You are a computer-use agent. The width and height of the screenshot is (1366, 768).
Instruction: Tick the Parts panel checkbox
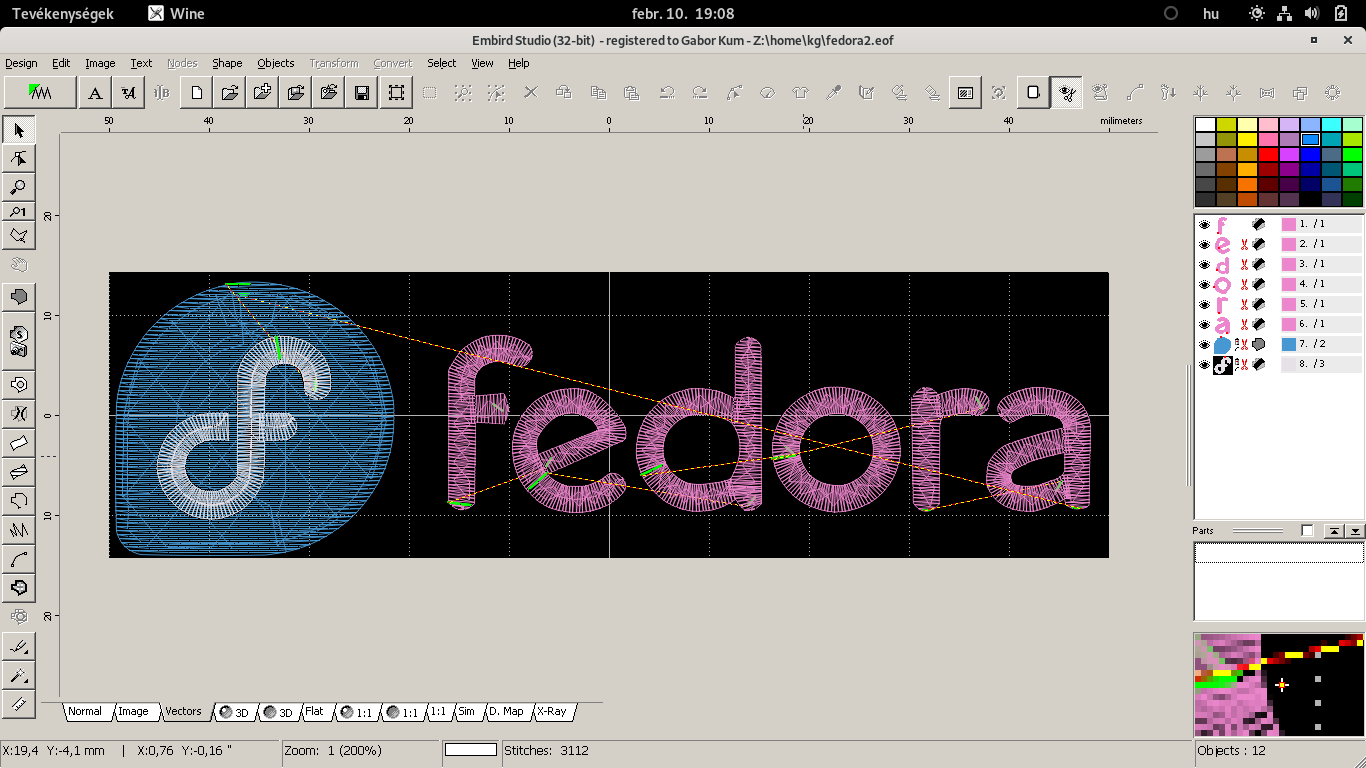pos(1307,530)
